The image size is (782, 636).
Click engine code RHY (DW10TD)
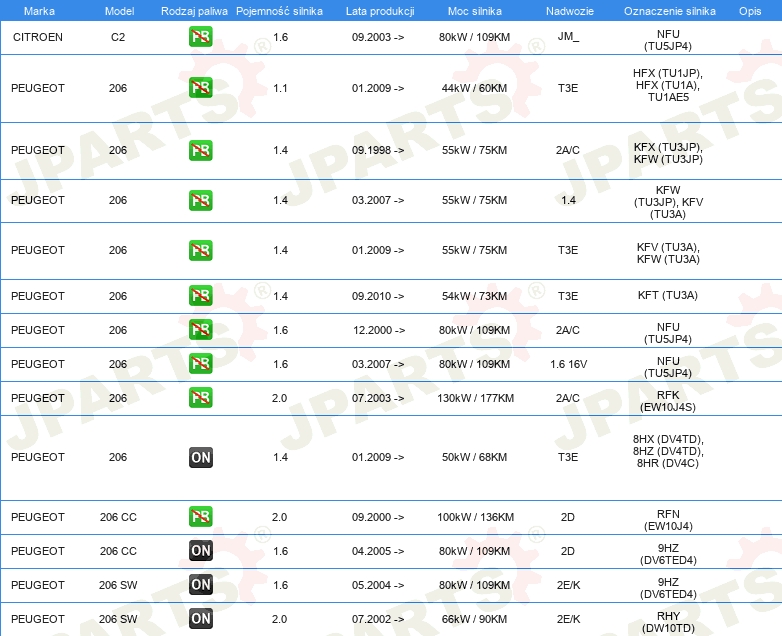click(x=668, y=622)
